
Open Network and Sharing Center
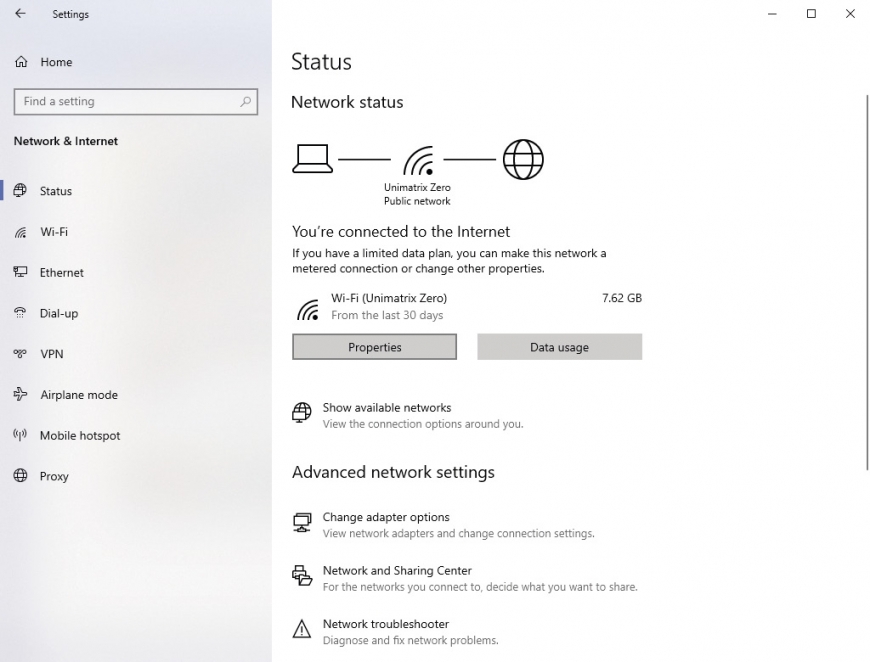coord(397,570)
